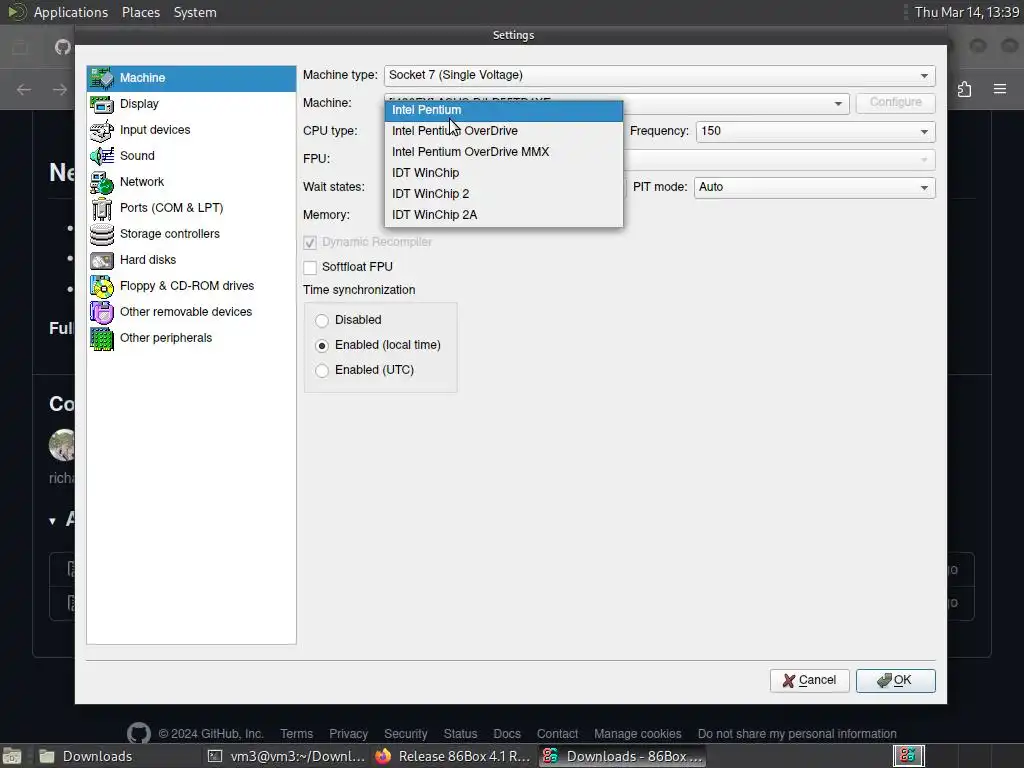Select the Machine category icon

coord(102,78)
